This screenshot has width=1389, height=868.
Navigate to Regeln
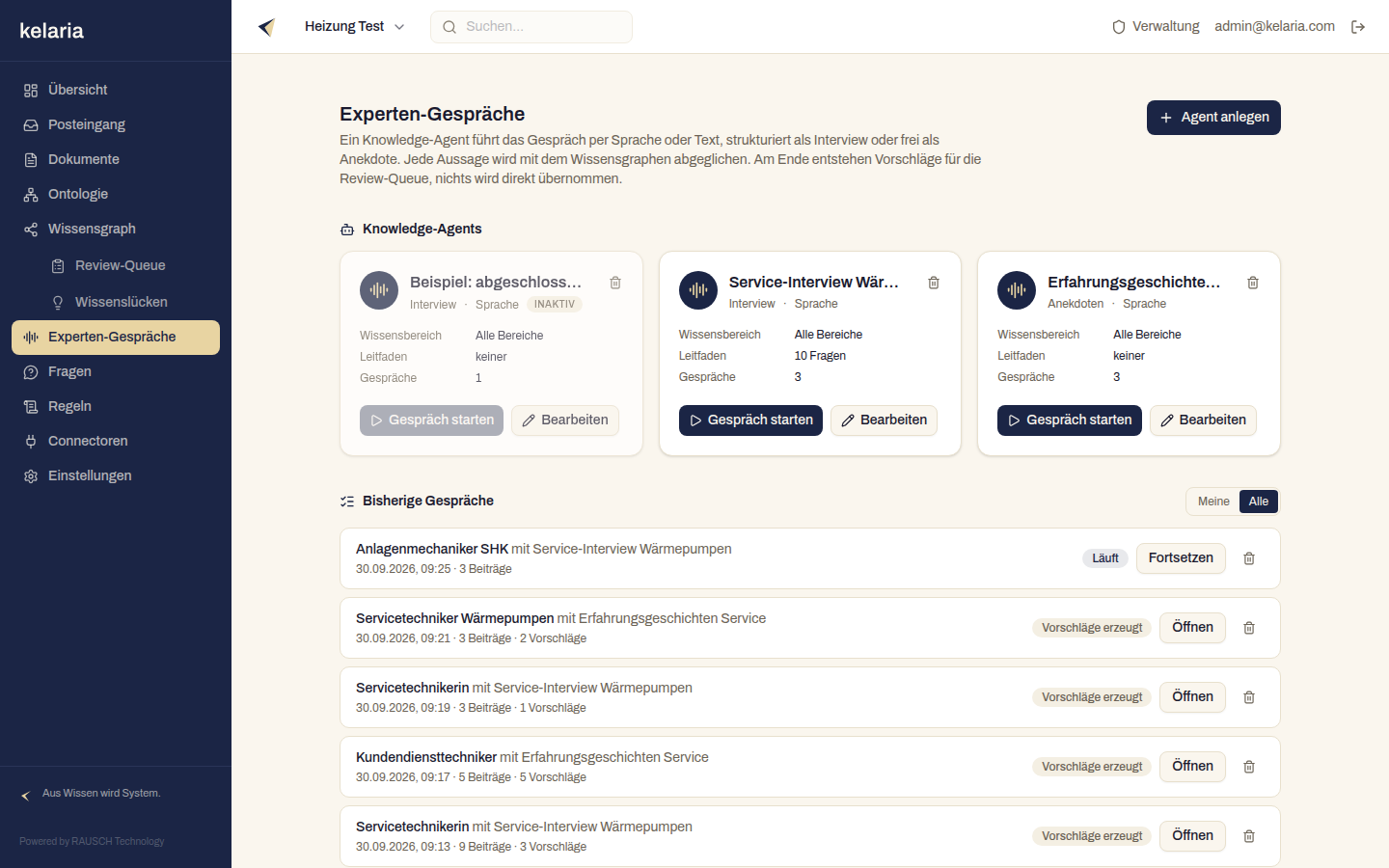[x=116, y=406]
